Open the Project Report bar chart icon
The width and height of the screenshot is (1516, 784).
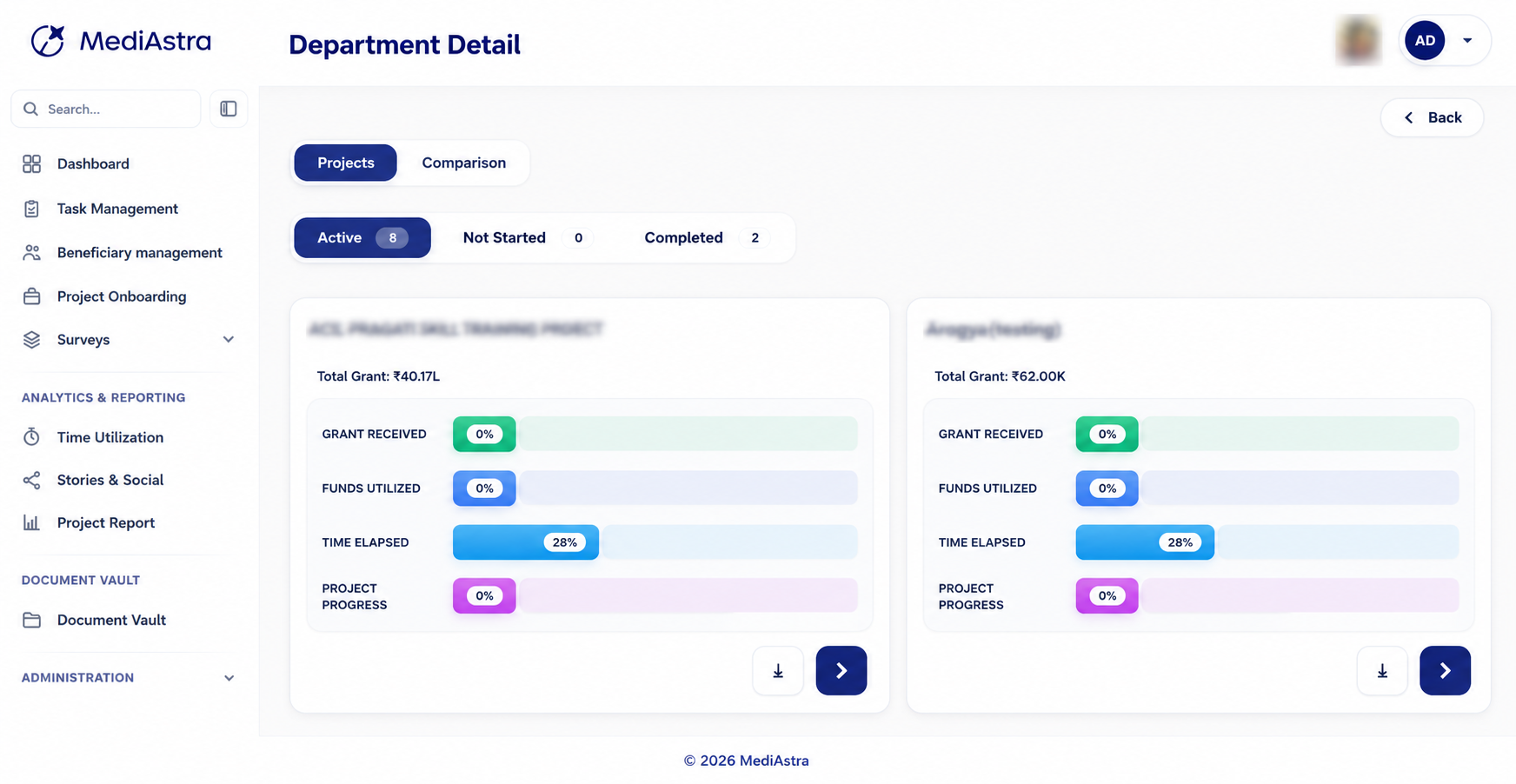pyautogui.click(x=32, y=522)
